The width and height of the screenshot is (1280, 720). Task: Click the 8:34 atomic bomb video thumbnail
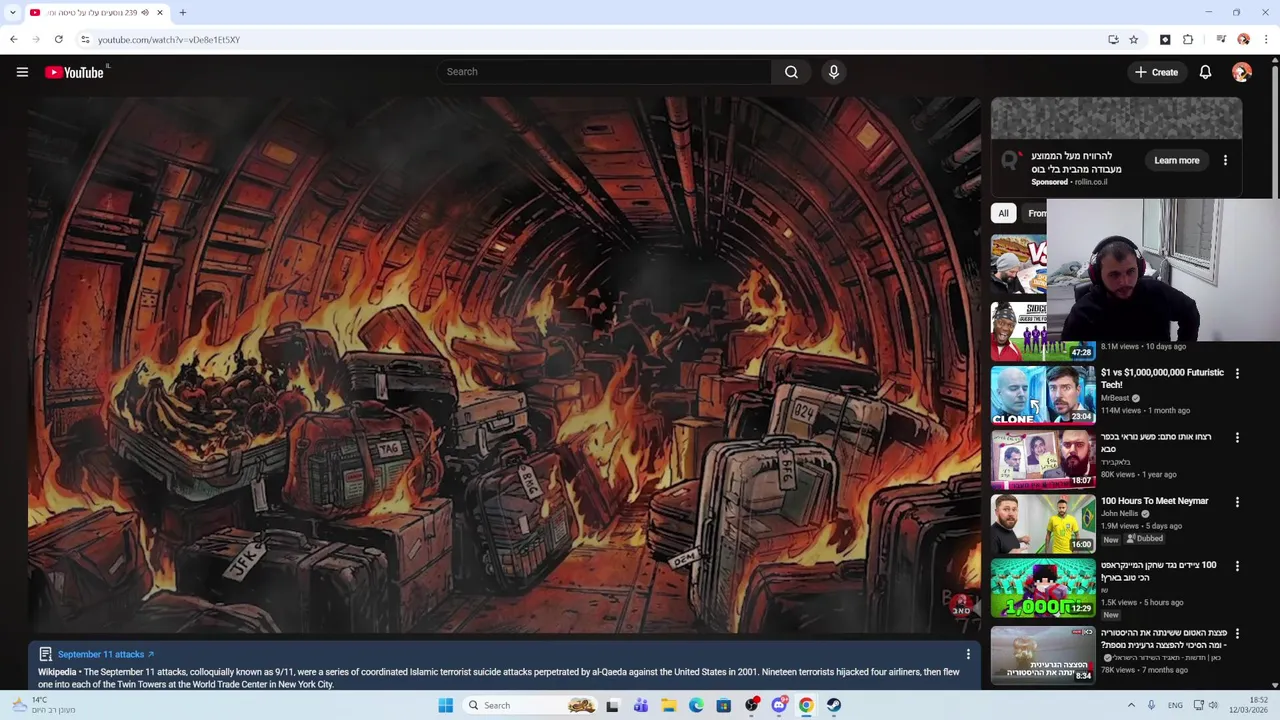(x=1043, y=654)
